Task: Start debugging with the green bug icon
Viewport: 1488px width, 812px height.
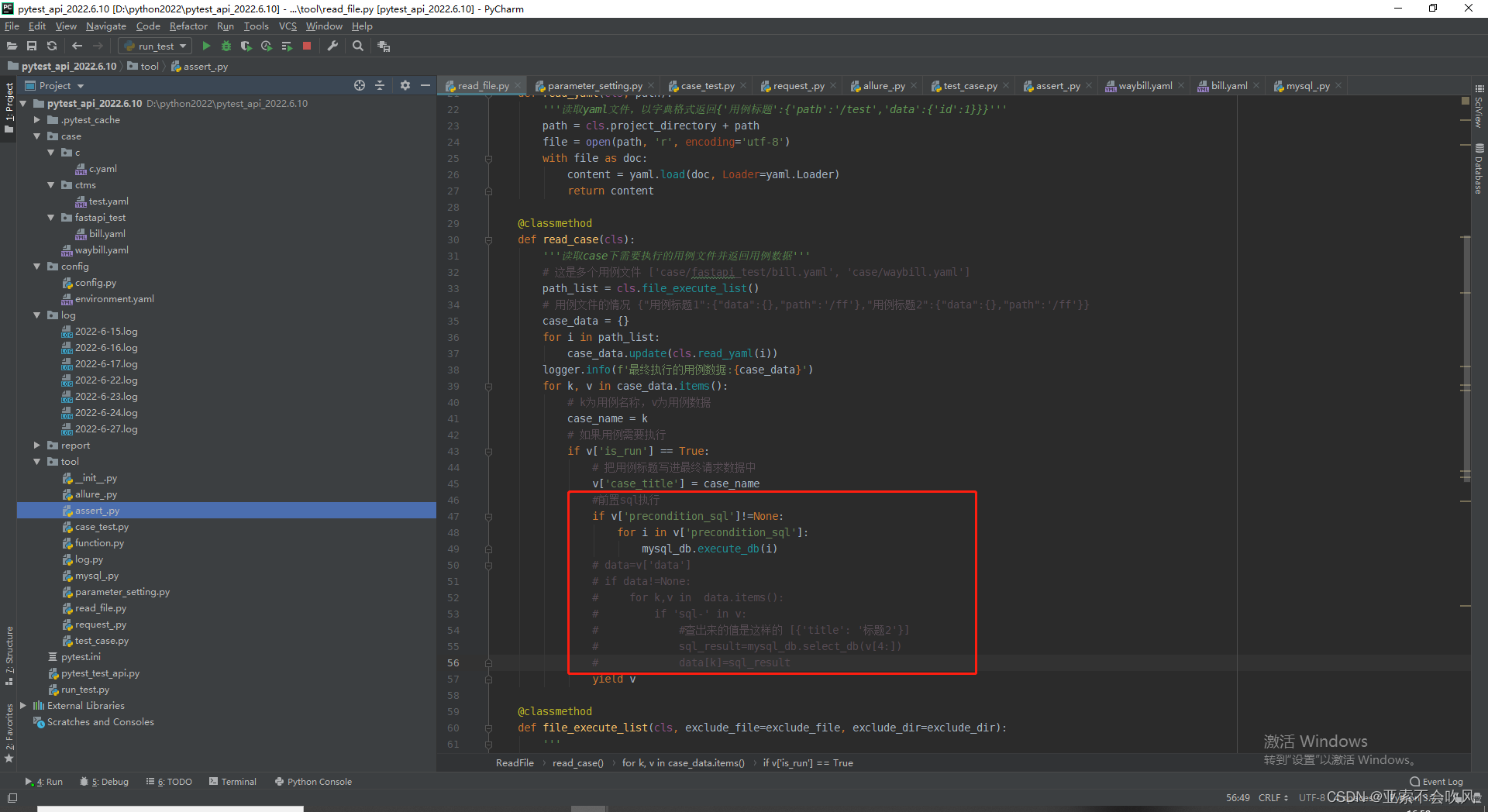Action: point(226,46)
